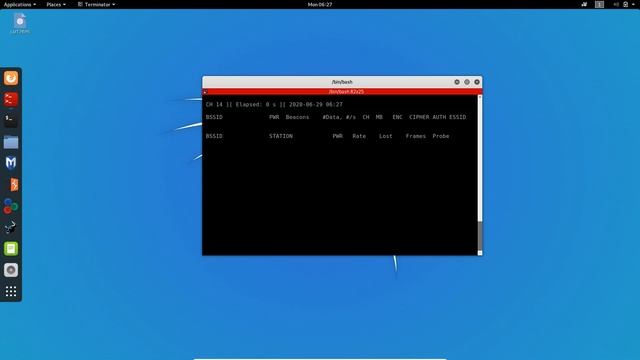This screenshot has height=360, width=640.
Task: Open the Applications menu
Action: (20, 4)
